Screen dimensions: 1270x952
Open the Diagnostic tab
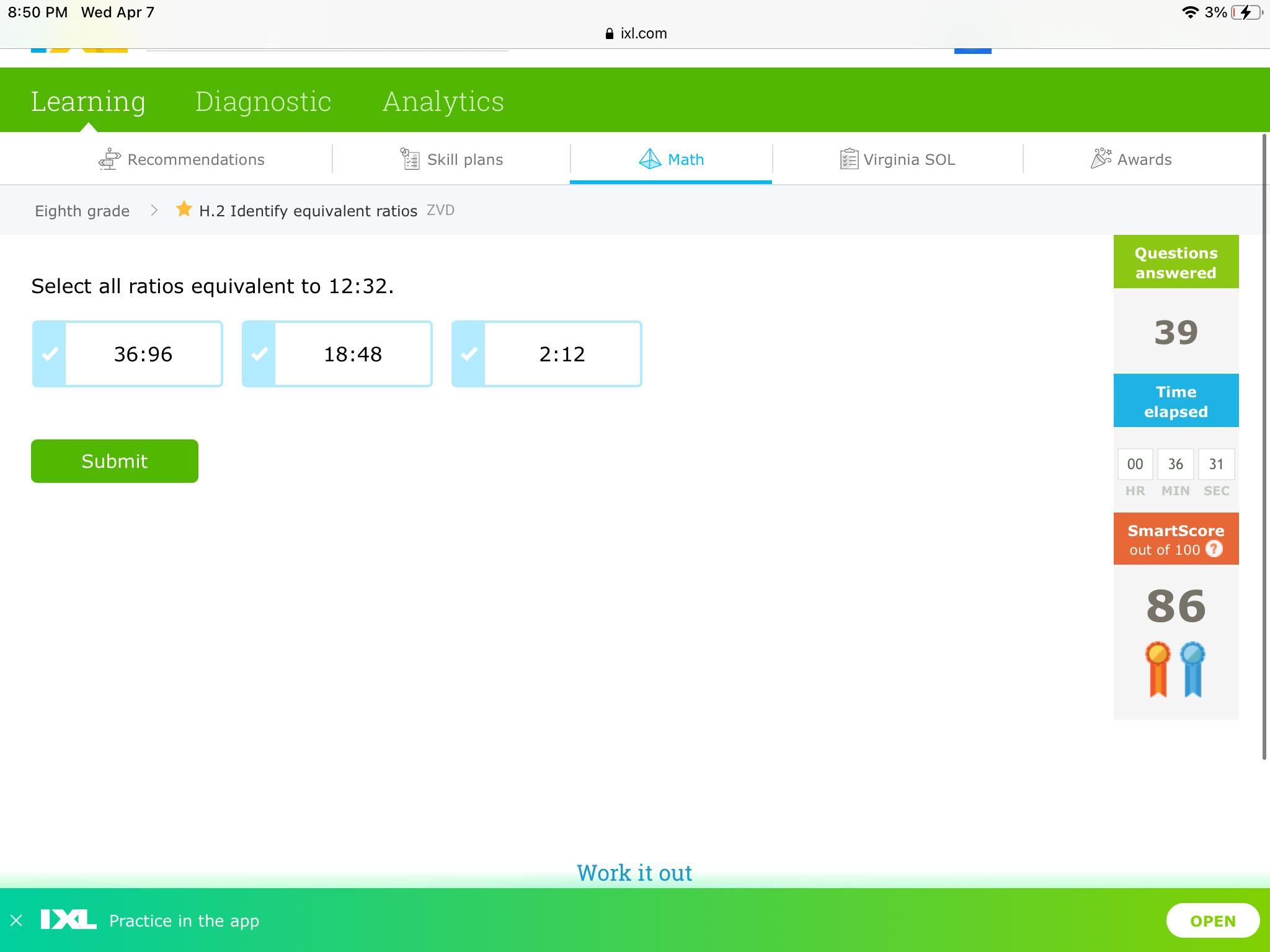(x=263, y=101)
